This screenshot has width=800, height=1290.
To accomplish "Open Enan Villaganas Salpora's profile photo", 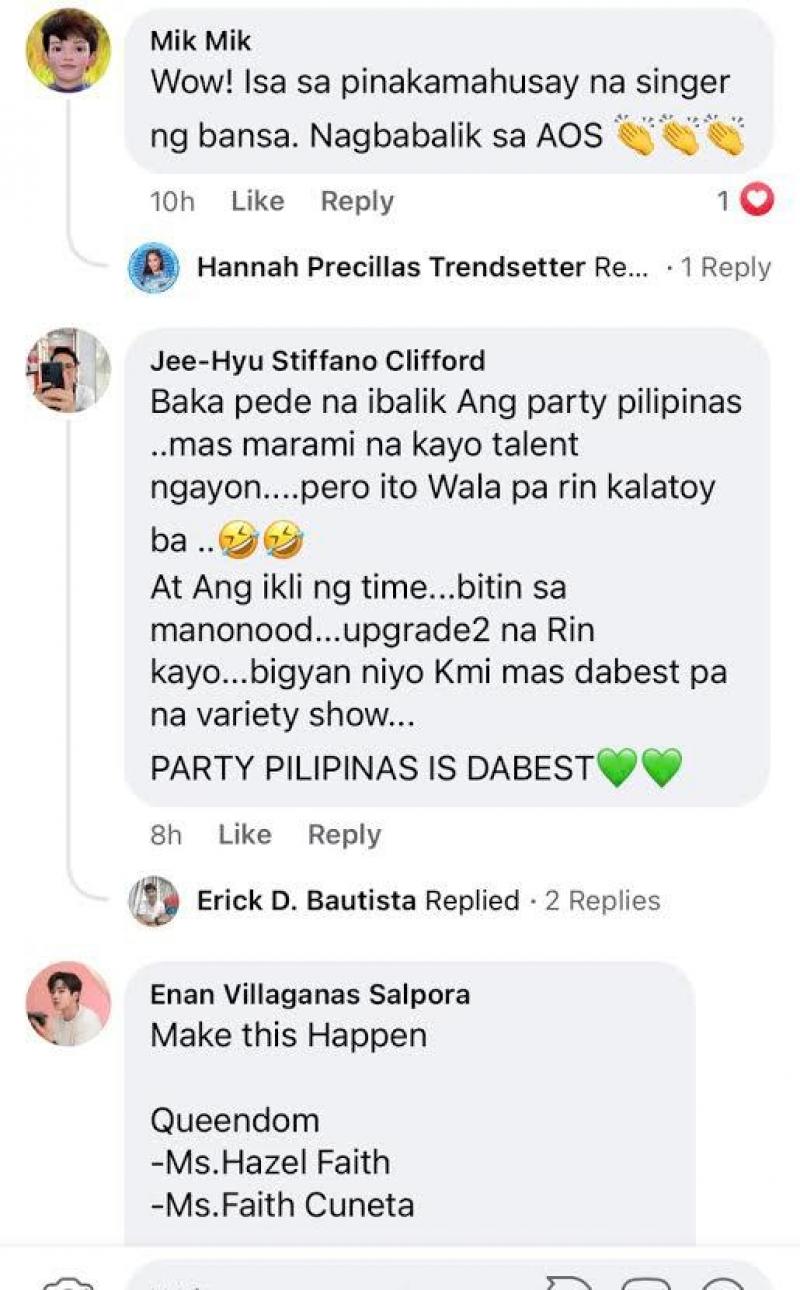I will point(67,1003).
